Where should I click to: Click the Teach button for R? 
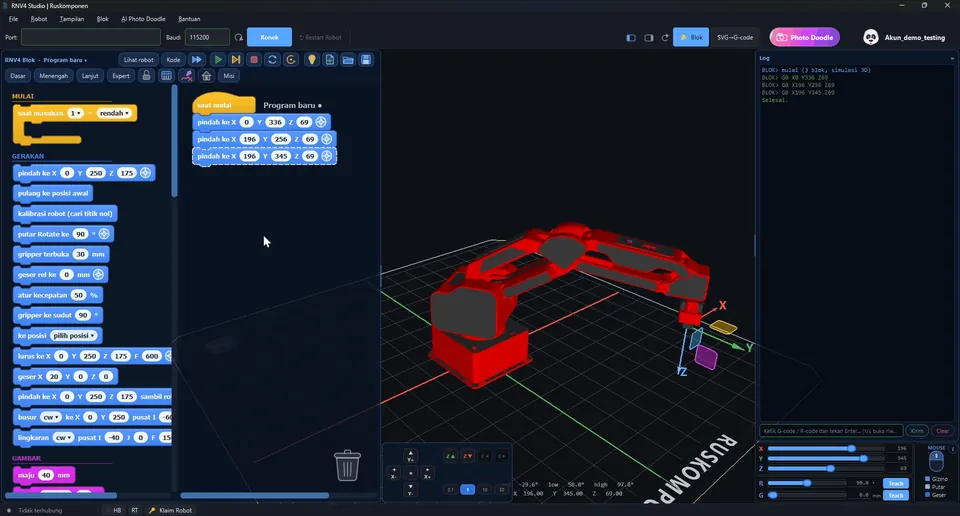click(896, 483)
